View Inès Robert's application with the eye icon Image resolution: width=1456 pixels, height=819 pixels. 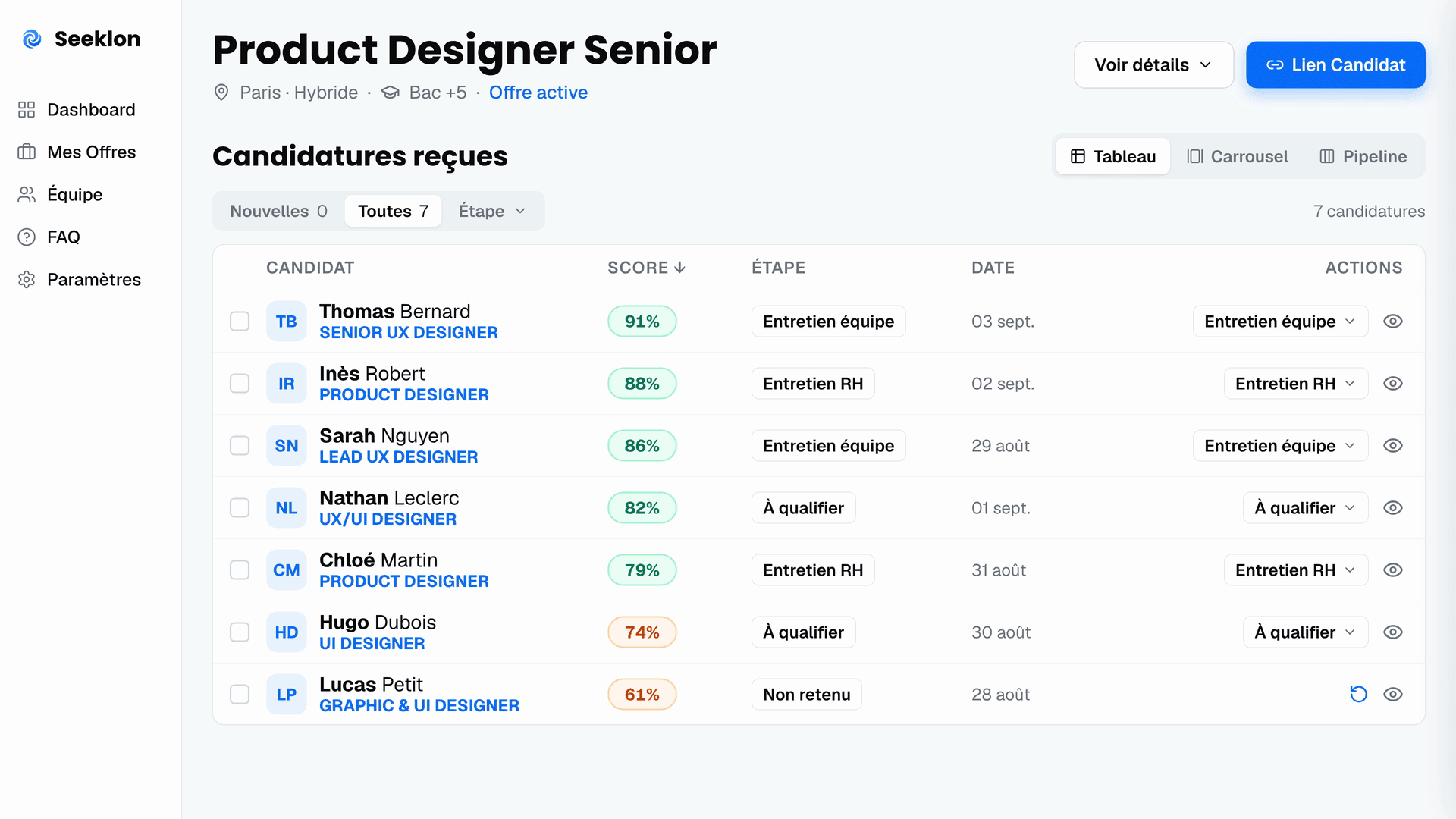[x=1393, y=384]
